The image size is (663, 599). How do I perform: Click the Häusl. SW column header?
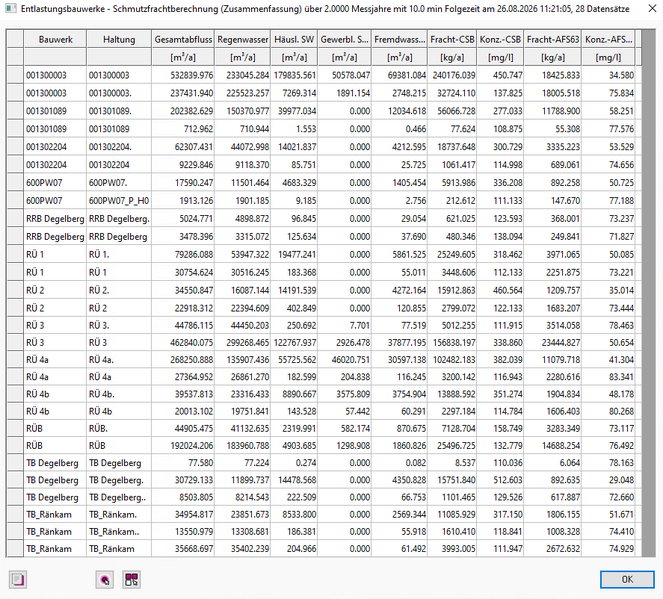(294, 39)
